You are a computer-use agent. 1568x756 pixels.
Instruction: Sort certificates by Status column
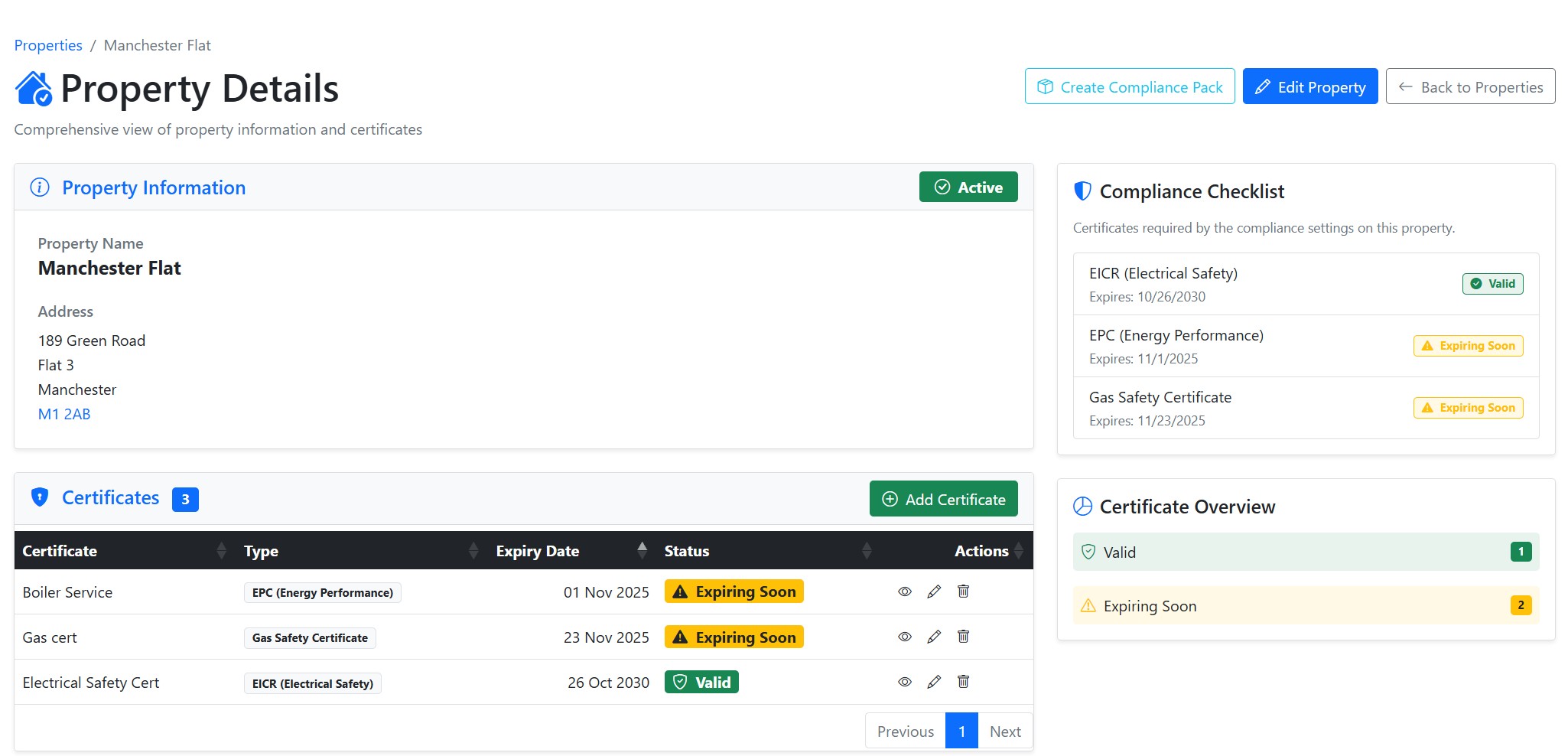pyautogui.click(x=686, y=550)
